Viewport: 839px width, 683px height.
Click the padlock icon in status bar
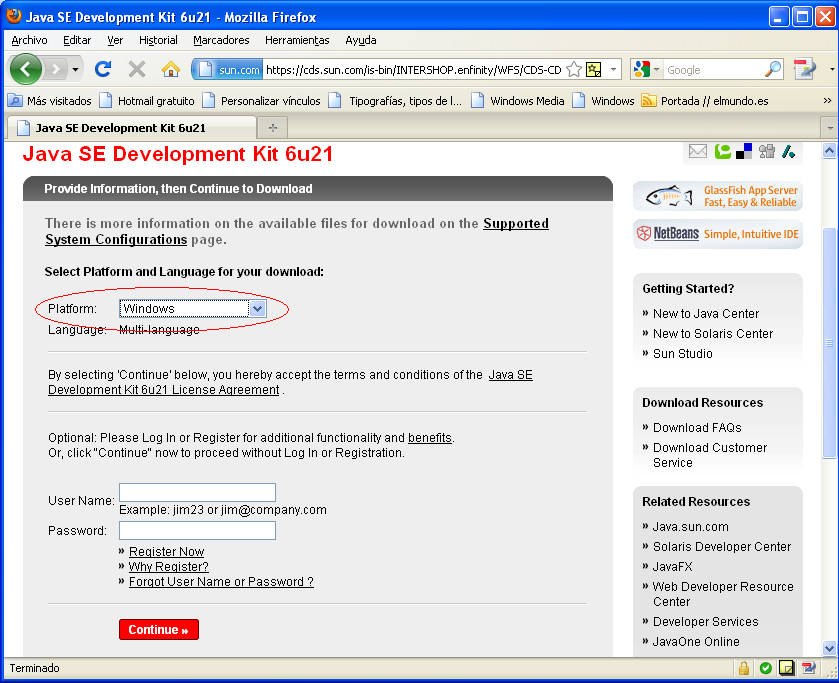[x=744, y=668]
